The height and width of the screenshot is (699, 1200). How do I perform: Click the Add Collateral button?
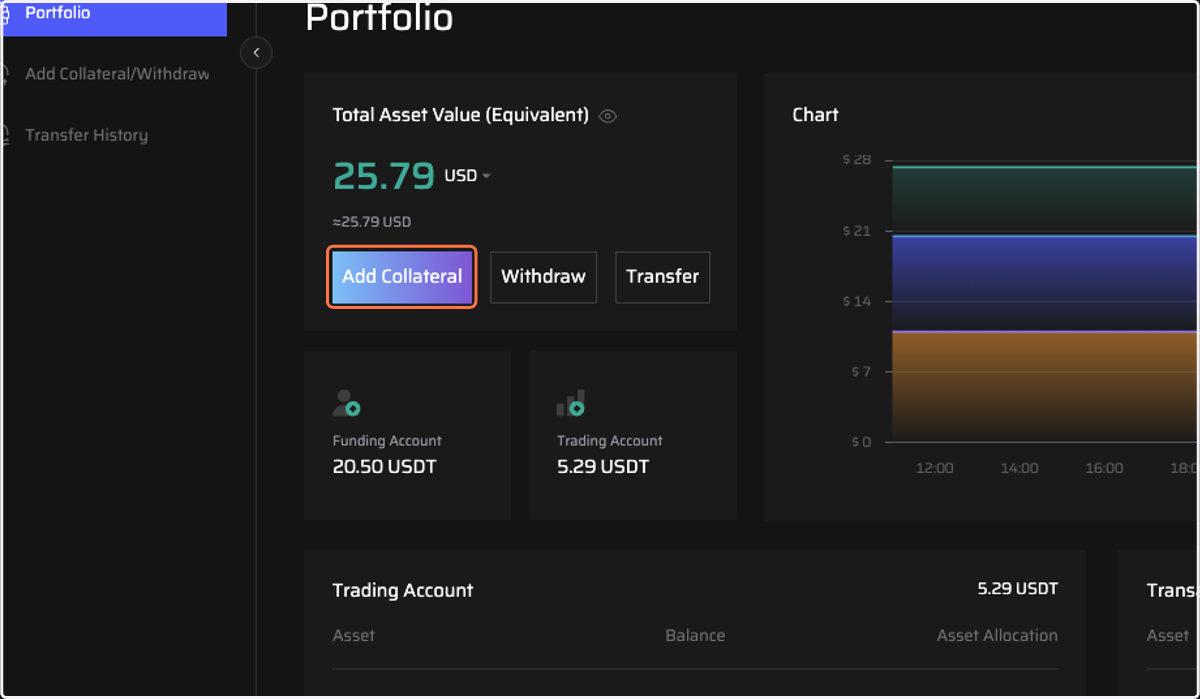402,277
